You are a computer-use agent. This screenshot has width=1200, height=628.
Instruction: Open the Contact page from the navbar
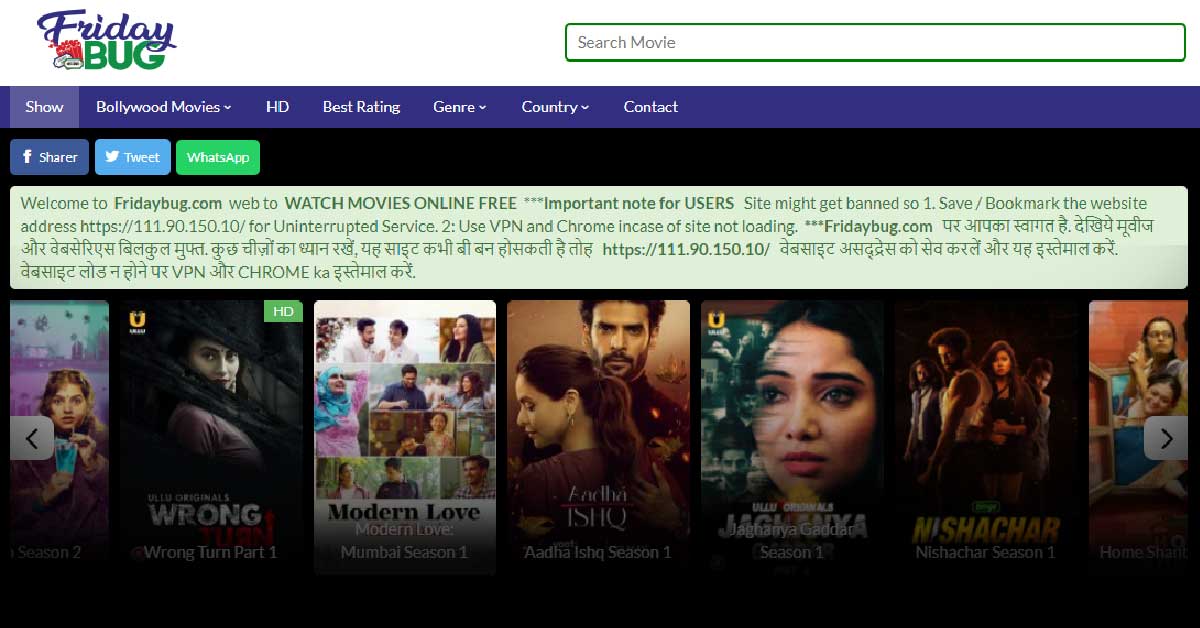[x=651, y=107]
